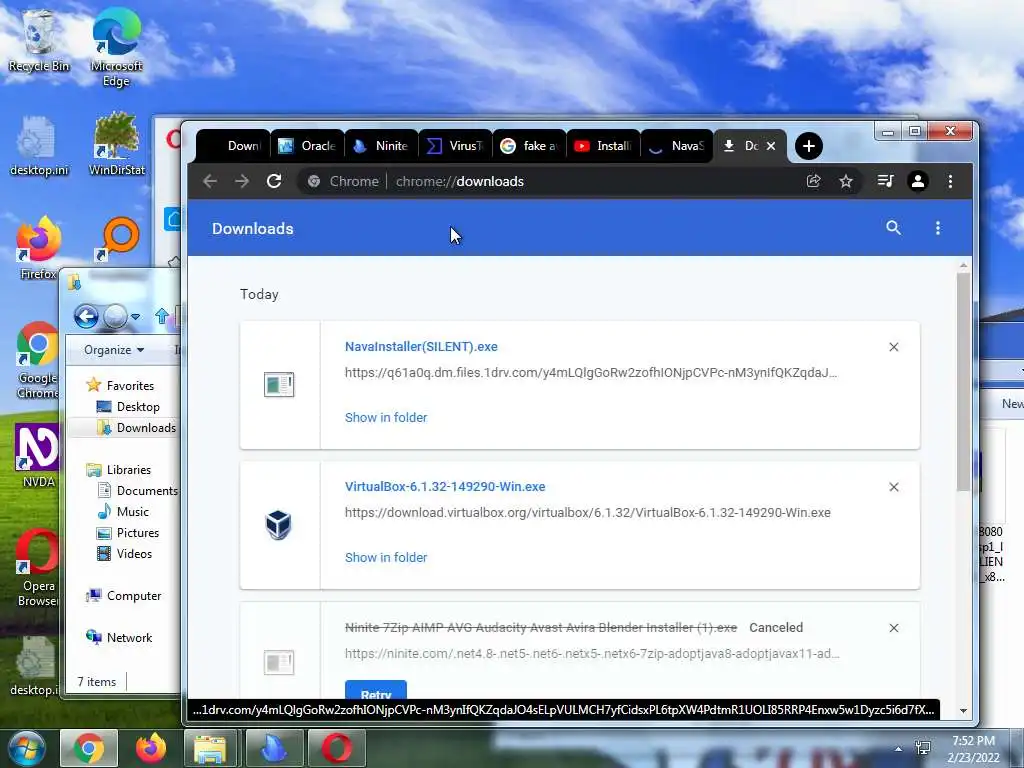The width and height of the screenshot is (1024, 768).
Task: Remove VirtualBox download from list
Action: coord(894,487)
